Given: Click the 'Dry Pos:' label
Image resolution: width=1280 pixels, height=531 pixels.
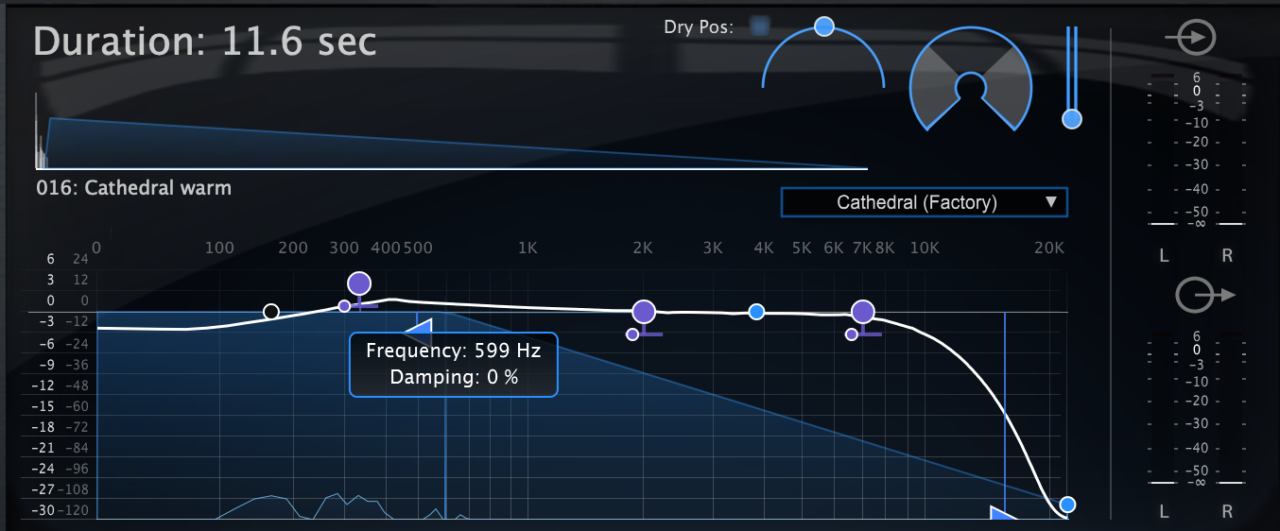Looking at the screenshot, I should [698, 27].
